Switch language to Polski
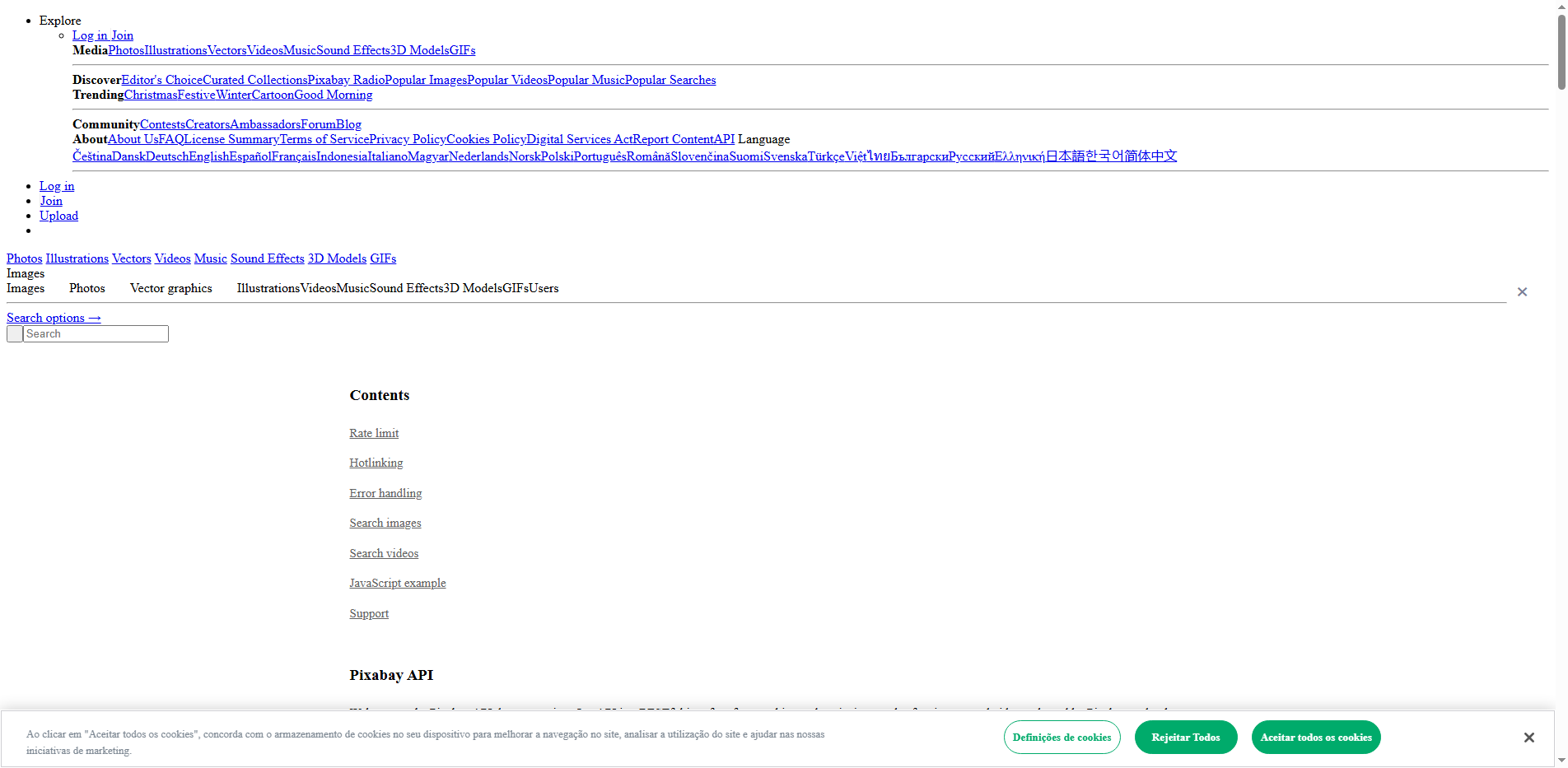Image resolution: width=1568 pixels, height=768 pixels. 558,156
